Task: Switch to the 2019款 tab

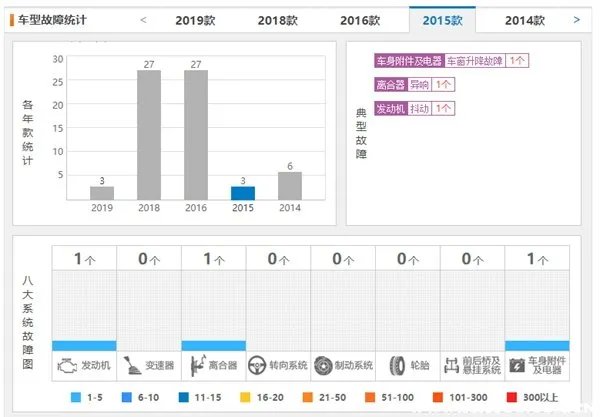Action: pos(193,19)
